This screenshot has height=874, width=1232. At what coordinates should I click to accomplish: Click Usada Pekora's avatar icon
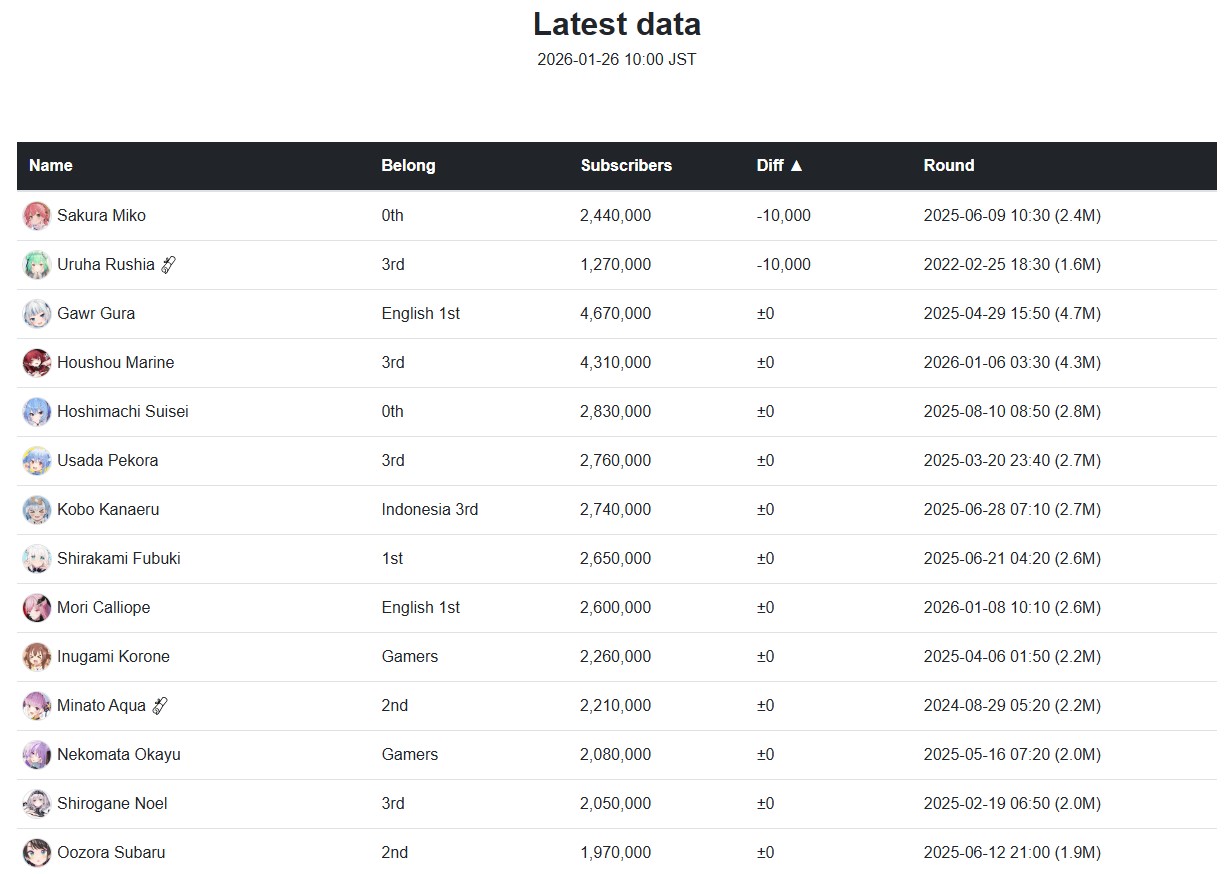pyautogui.click(x=37, y=461)
